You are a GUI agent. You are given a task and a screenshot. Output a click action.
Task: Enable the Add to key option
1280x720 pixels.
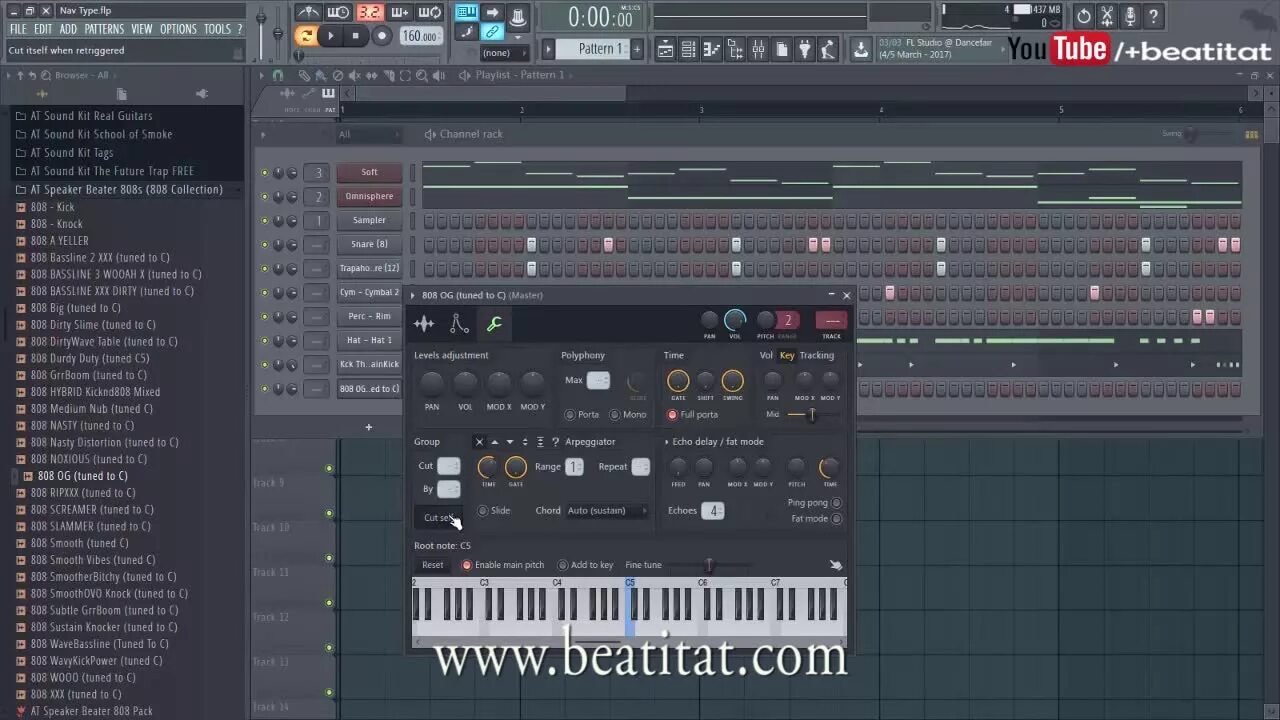click(562, 564)
